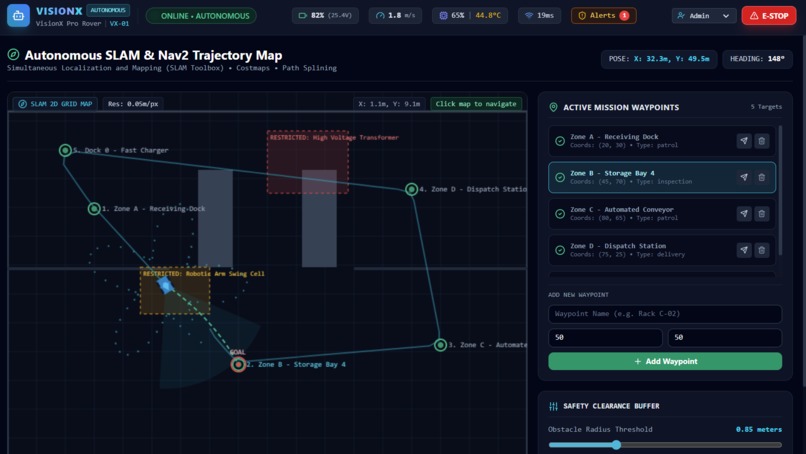Click the blue rover icon on the map
Screen dimensions: 806x454
click(166, 284)
